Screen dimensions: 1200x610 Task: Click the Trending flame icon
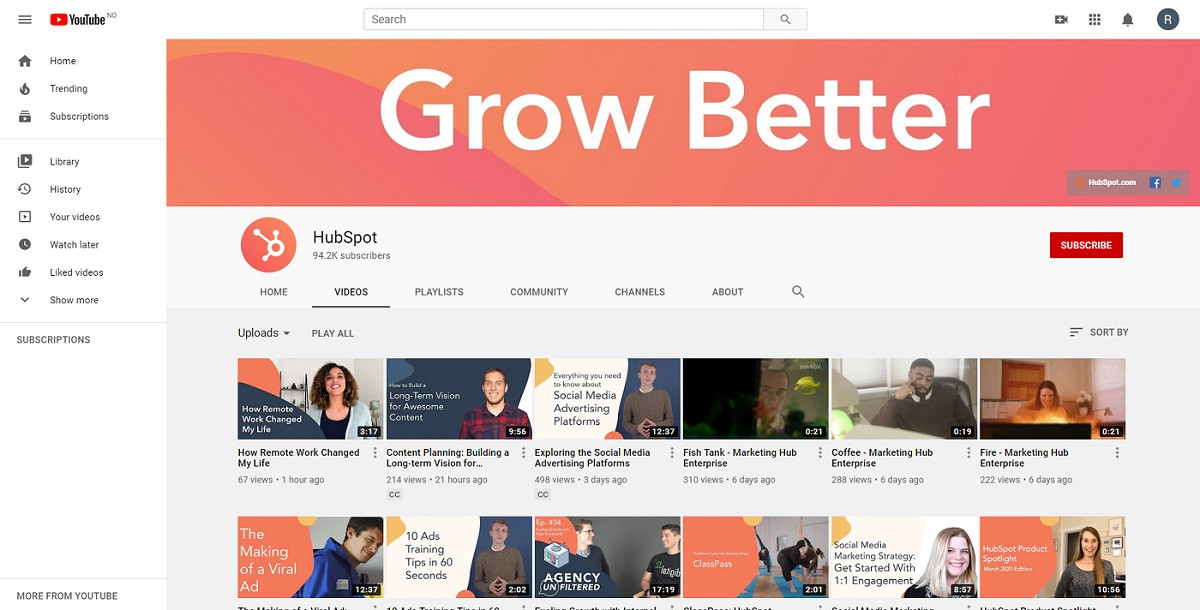pyautogui.click(x=26, y=89)
